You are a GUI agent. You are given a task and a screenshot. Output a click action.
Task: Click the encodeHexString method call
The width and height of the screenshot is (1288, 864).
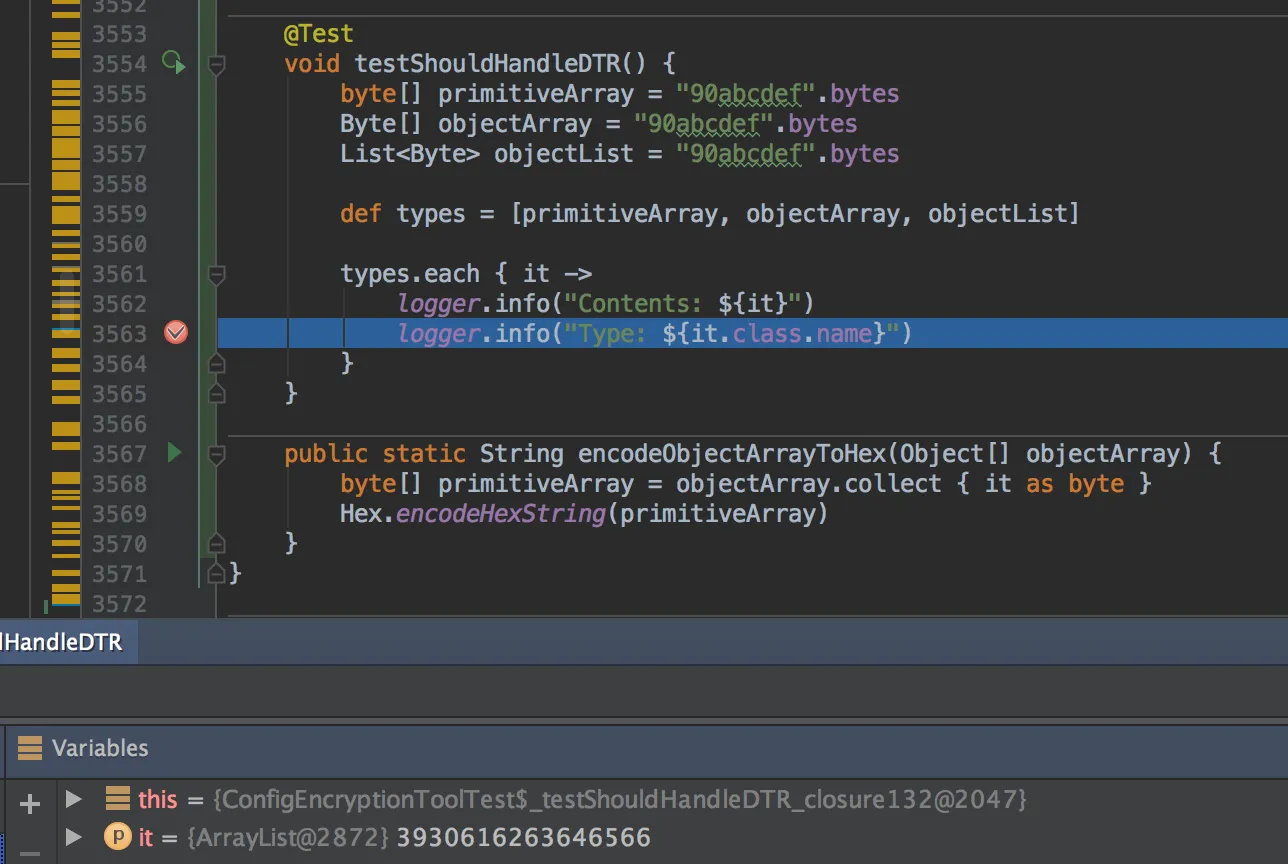click(501, 514)
